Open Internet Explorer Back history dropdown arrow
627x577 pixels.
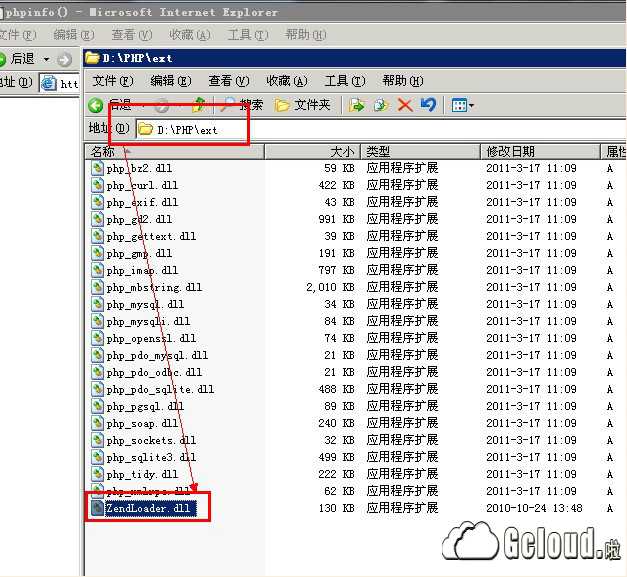pyautogui.click(x=46, y=60)
